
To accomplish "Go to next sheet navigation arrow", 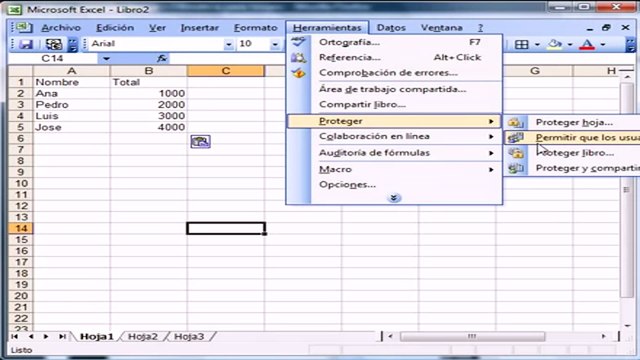I will [x=46, y=336].
